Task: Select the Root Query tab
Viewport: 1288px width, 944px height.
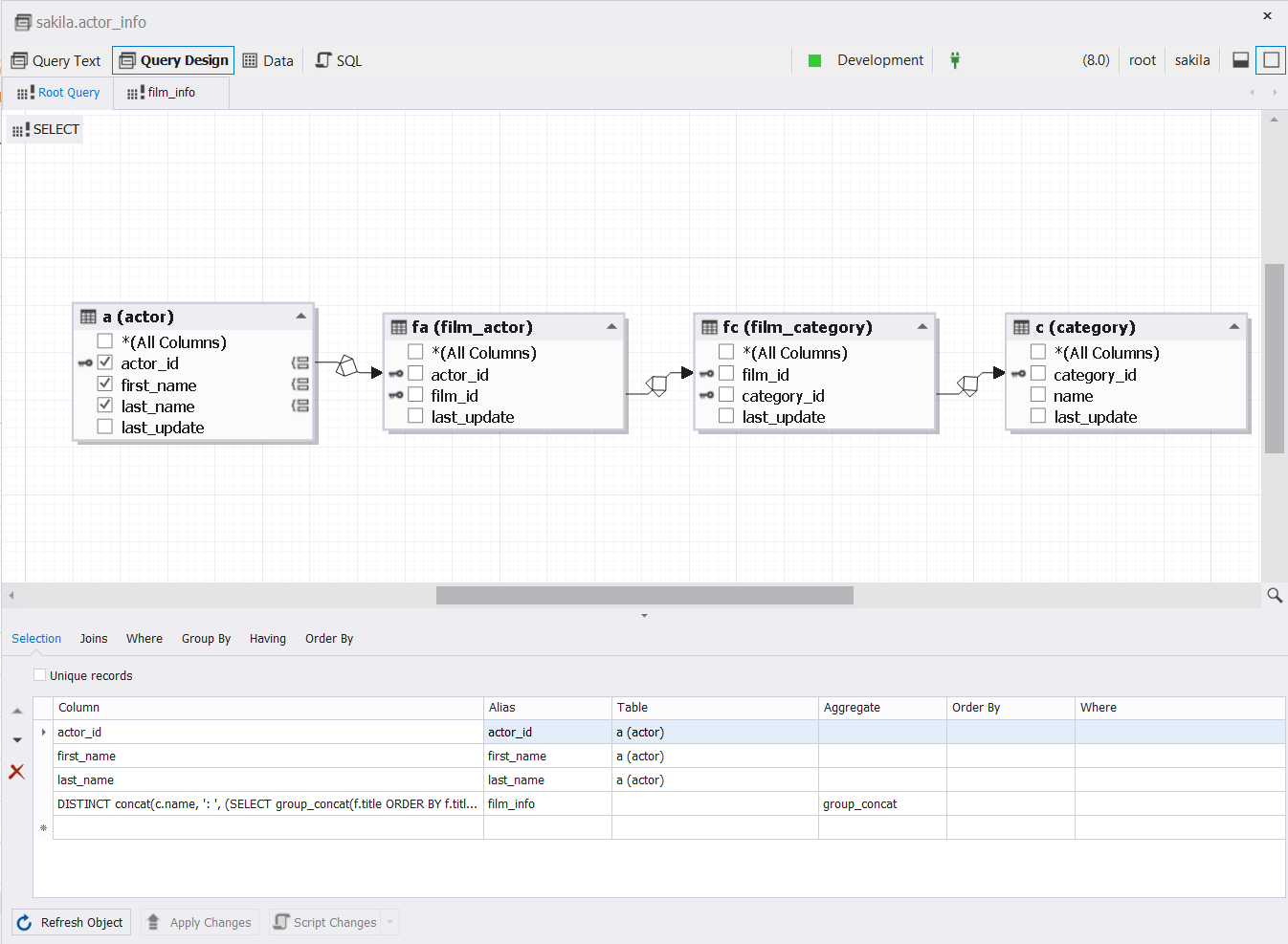Action: 58,93
